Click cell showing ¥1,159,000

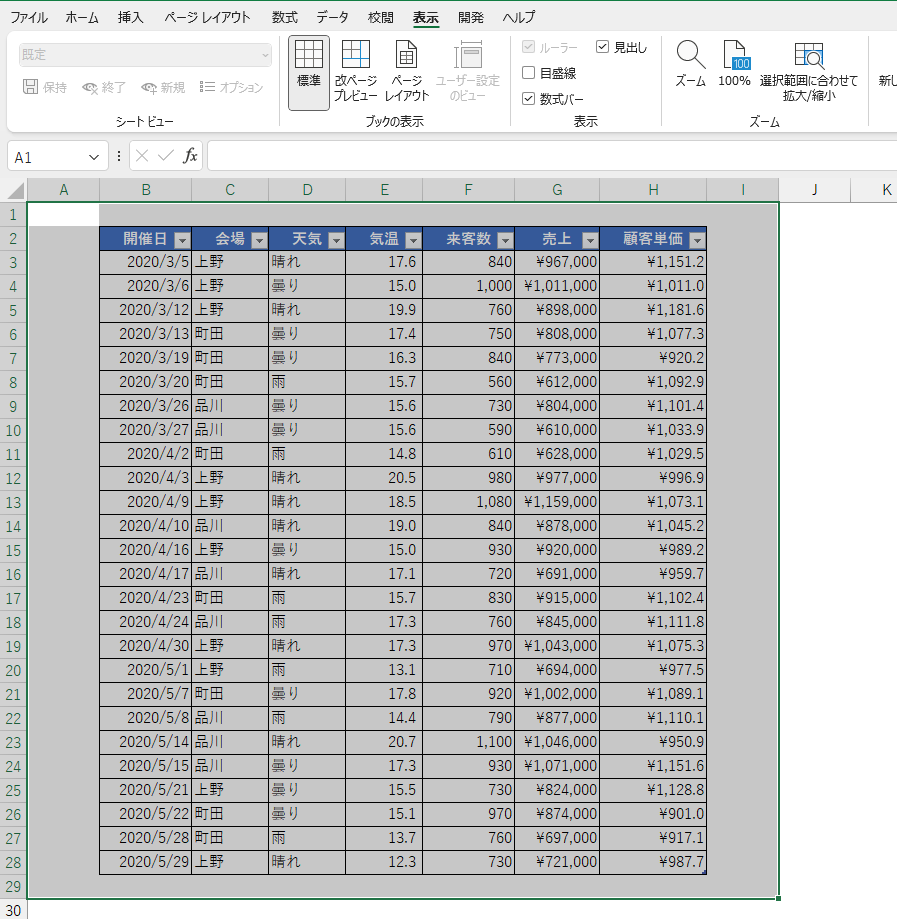pos(557,502)
